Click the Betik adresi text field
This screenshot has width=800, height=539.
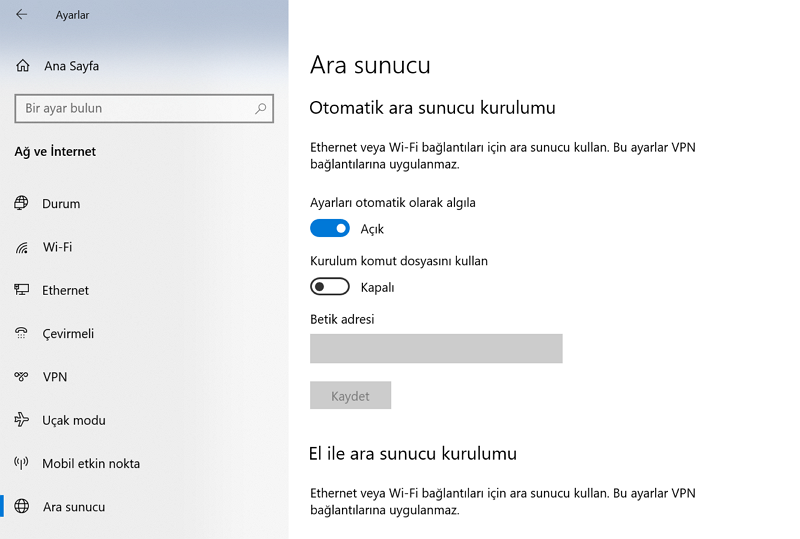click(x=436, y=348)
